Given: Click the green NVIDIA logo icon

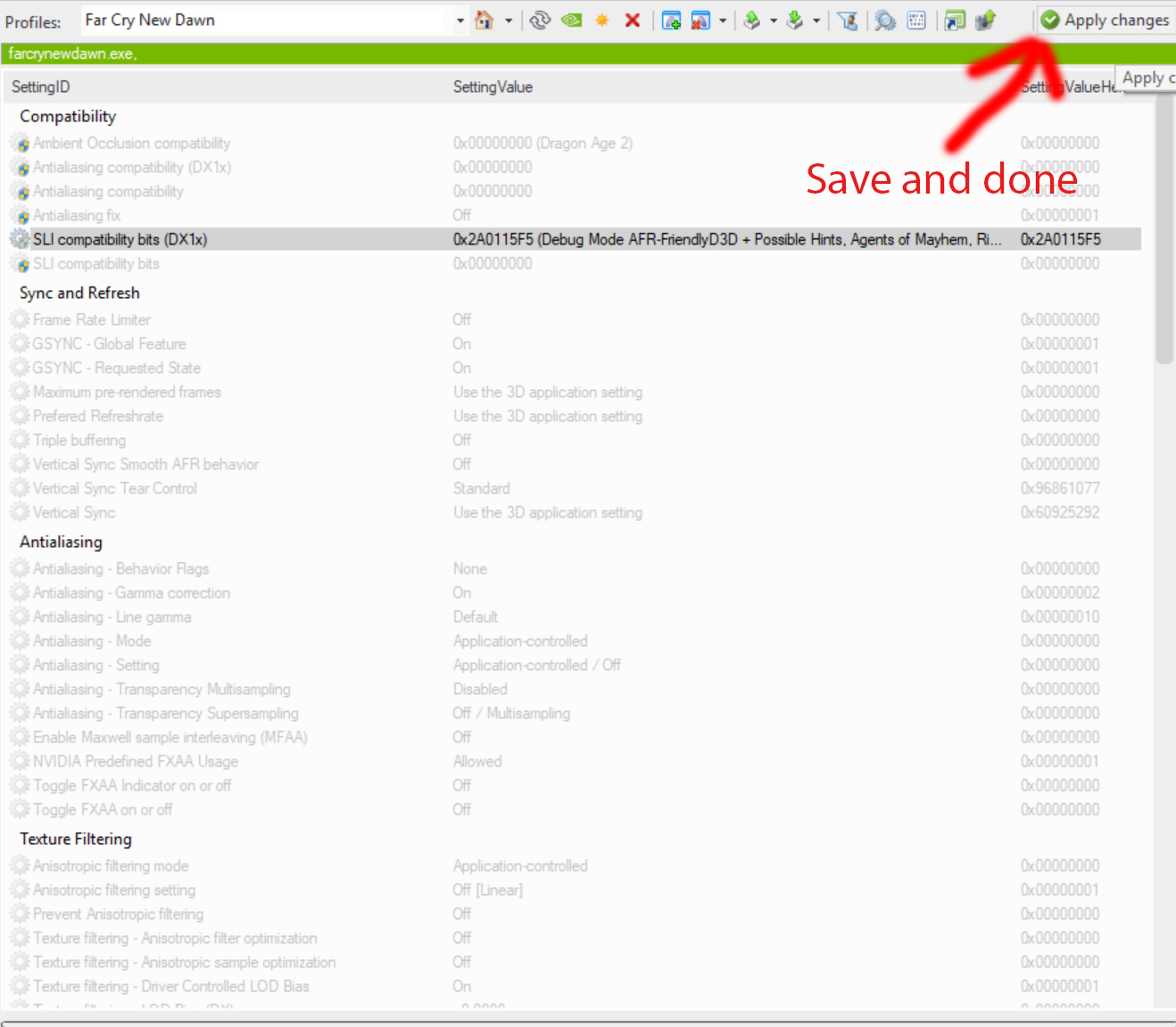Looking at the screenshot, I should [571, 20].
